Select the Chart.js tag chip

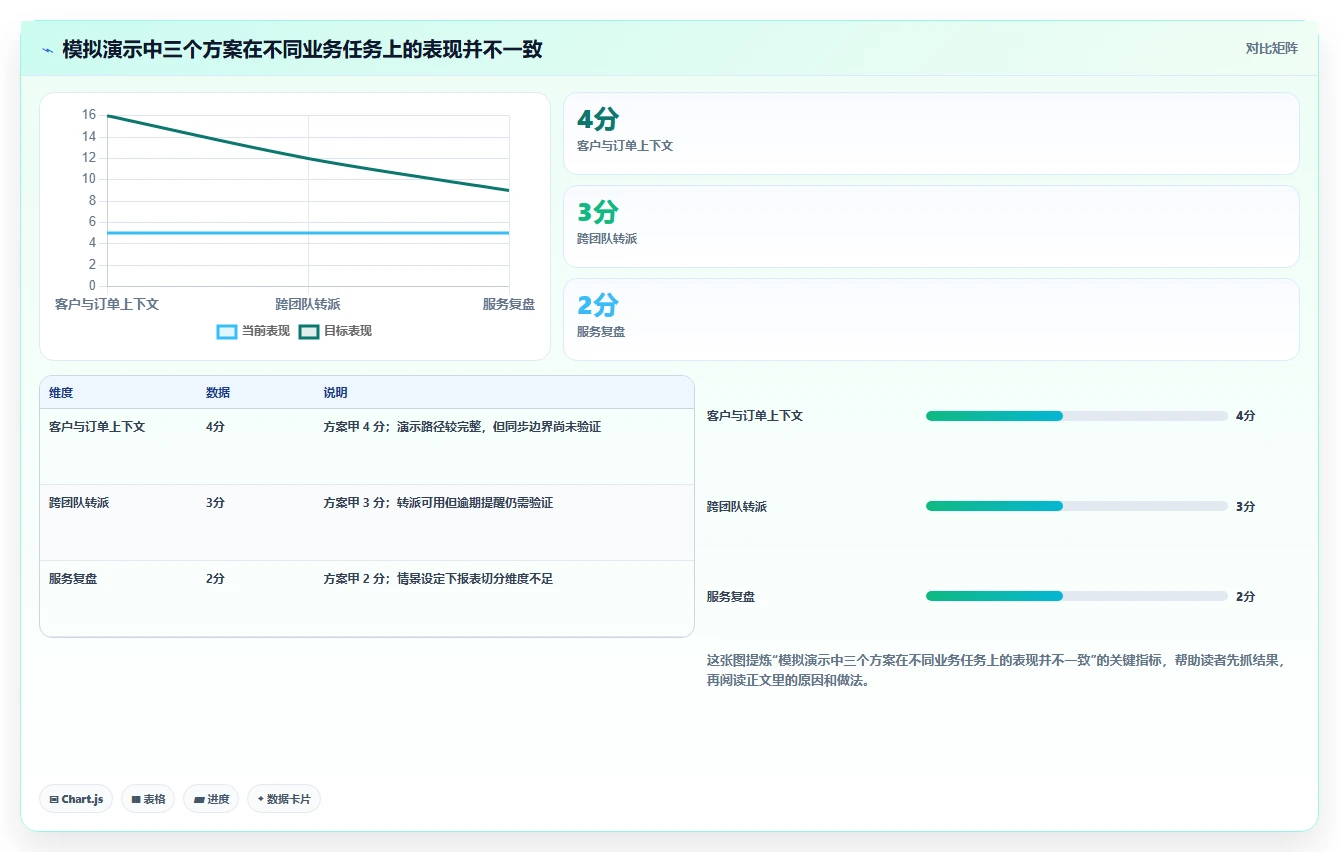click(x=76, y=799)
